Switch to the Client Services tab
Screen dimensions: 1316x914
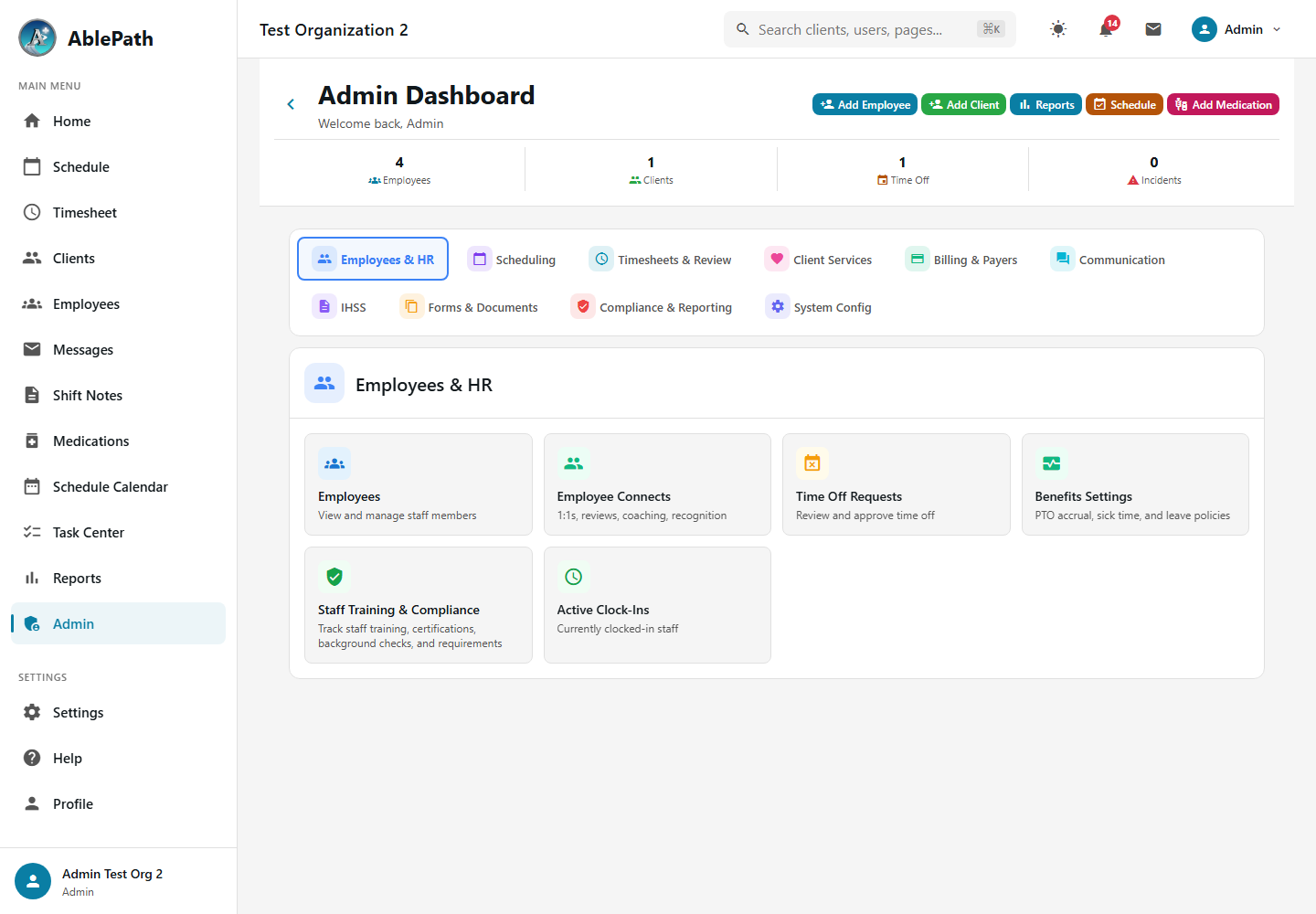coord(819,260)
